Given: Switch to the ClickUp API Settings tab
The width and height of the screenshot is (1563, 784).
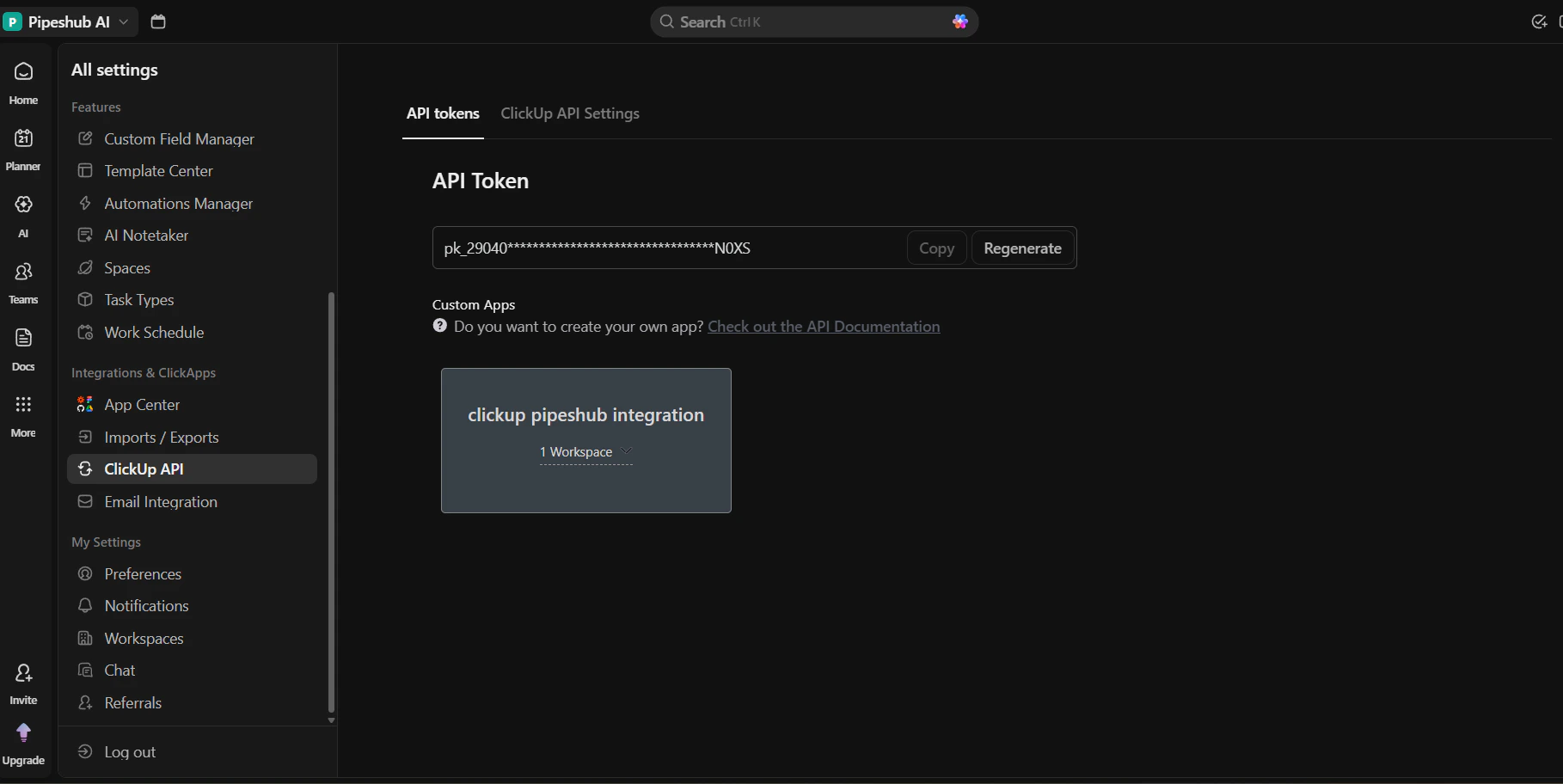Looking at the screenshot, I should (x=570, y=113).
